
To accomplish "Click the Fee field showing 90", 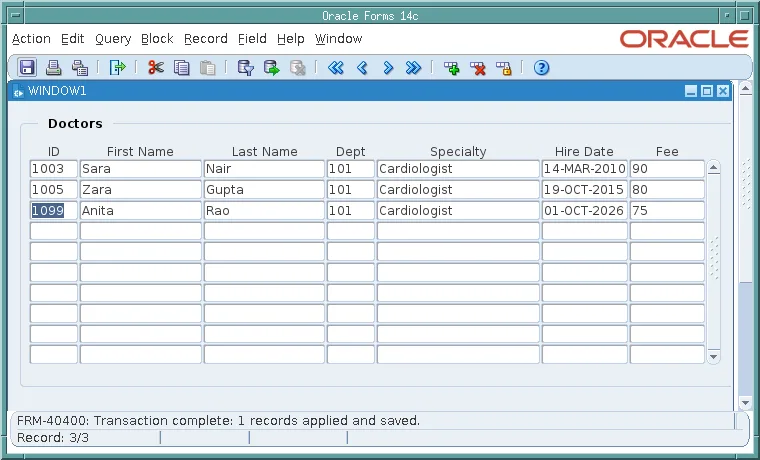I will coord(667,169).
